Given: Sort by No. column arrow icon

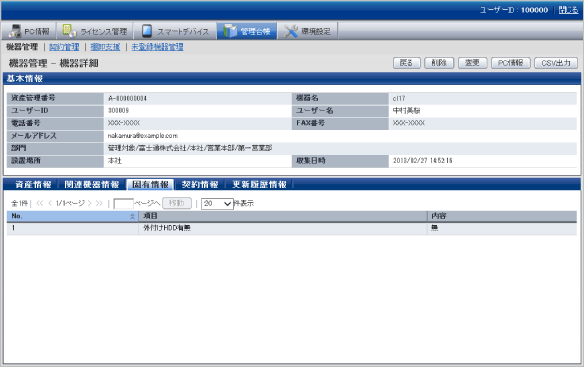Looking at the screenshot, I should (132, 216).
